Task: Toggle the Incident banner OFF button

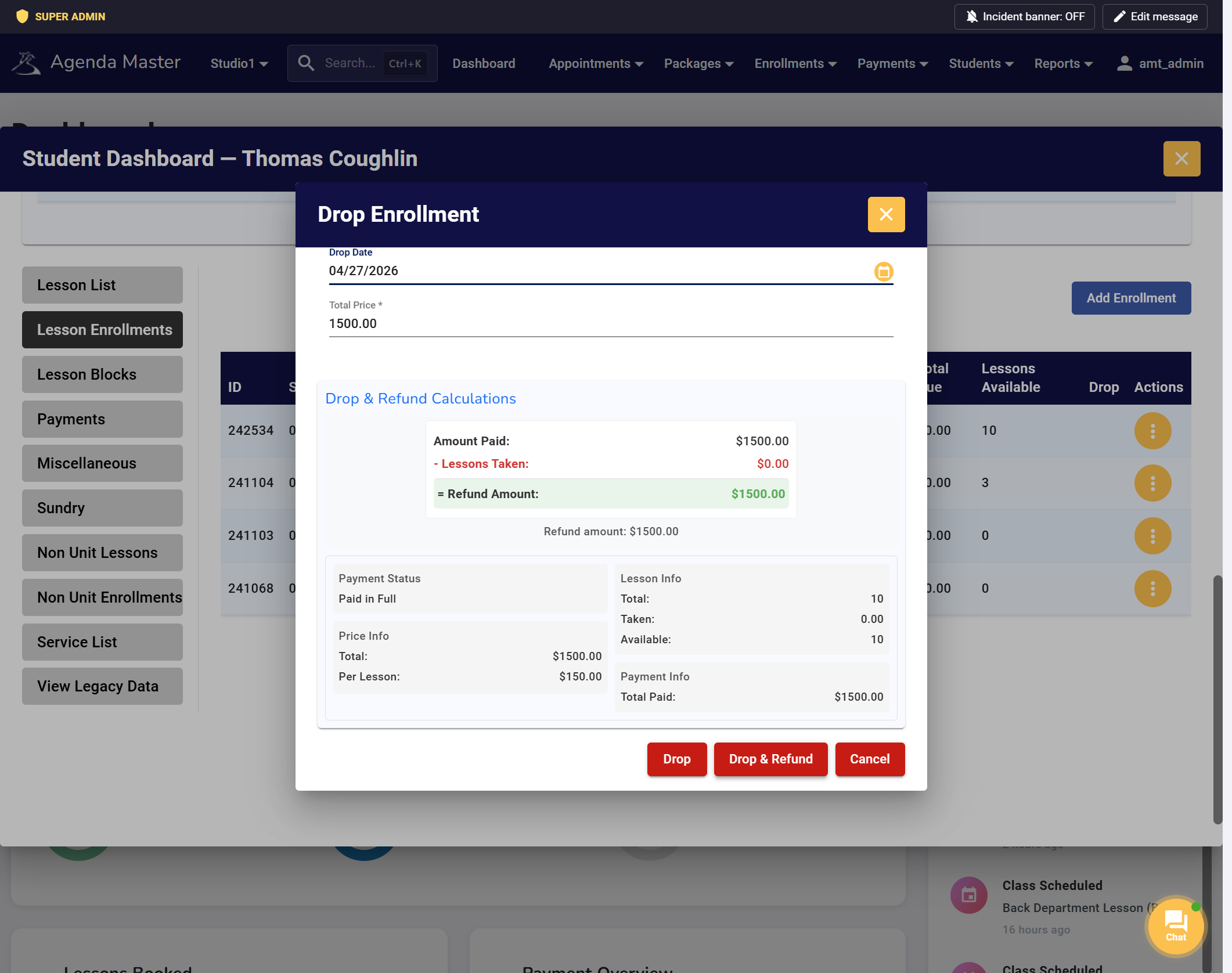Action: [x=1024, y=17]
